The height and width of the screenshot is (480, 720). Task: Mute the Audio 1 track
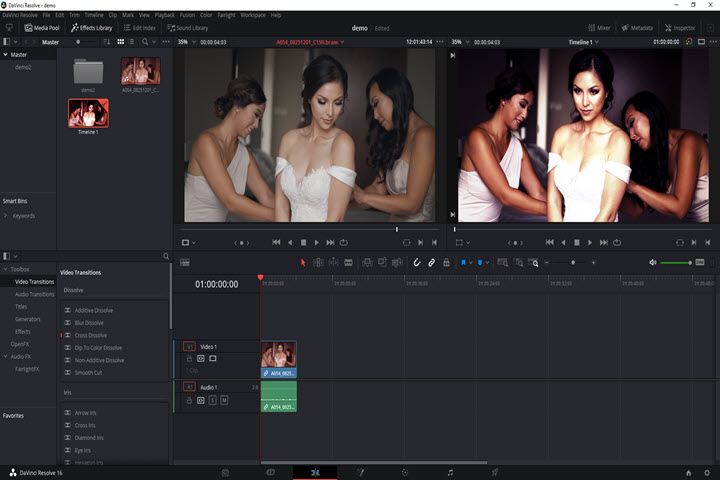click(224, 400)
